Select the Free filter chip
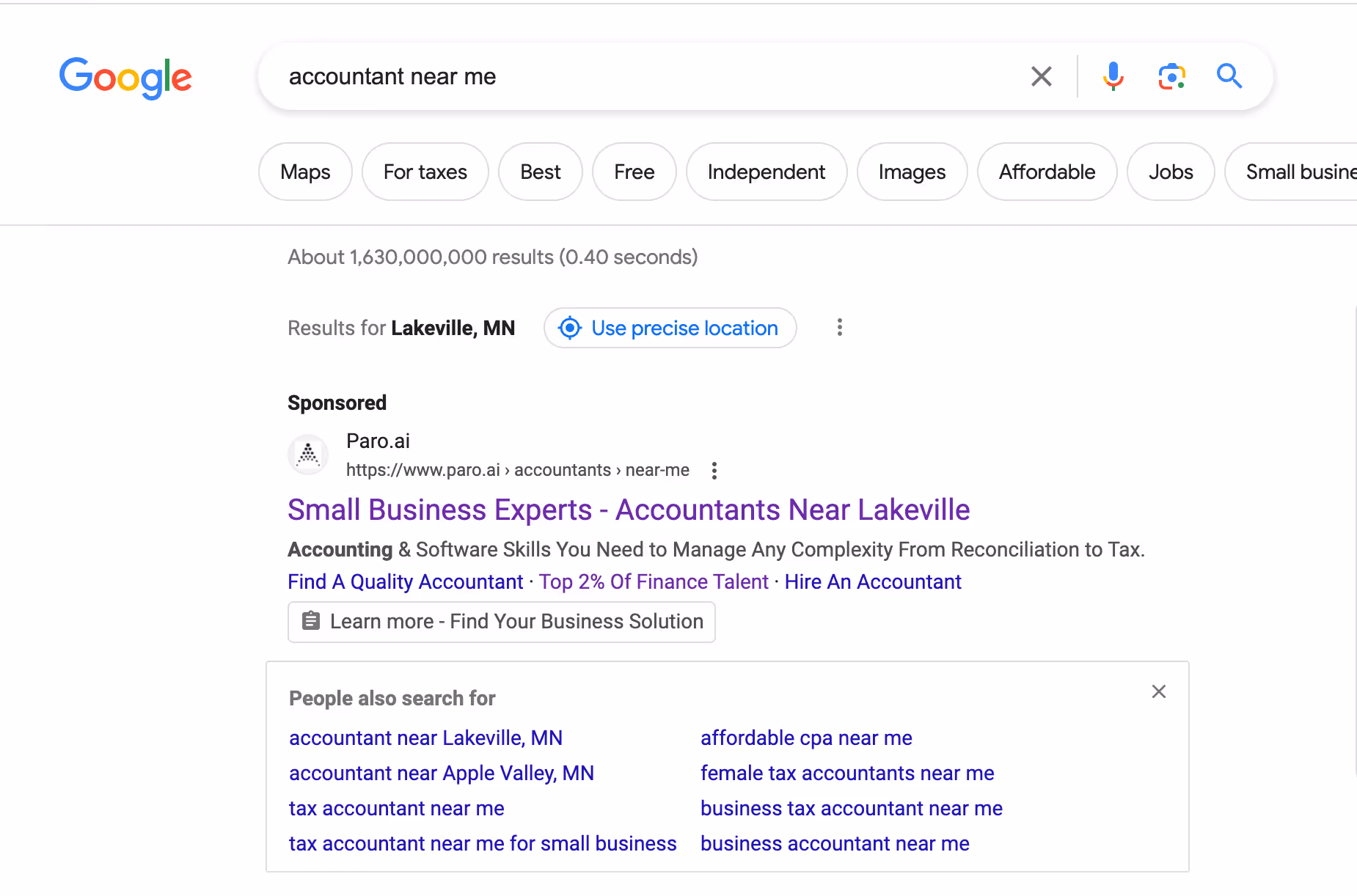The height and width of the screenshot is (896, 1357). coord(634,172)
